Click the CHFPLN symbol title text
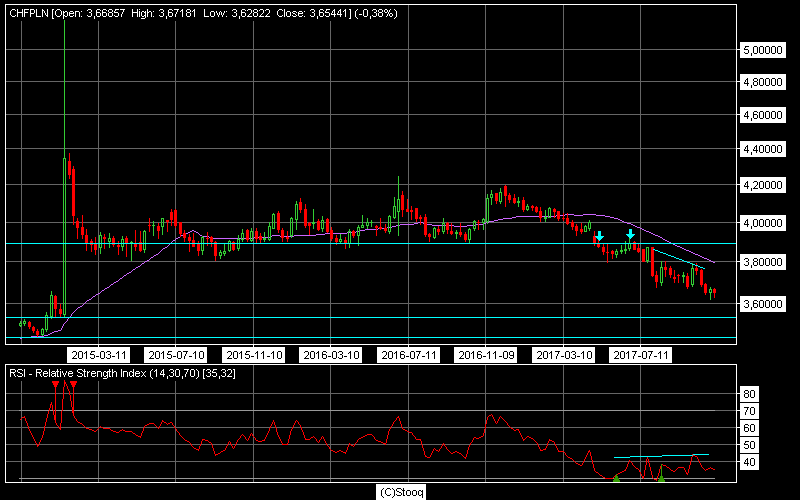Viewport: 800px width, 500px height. click(29, 14)
